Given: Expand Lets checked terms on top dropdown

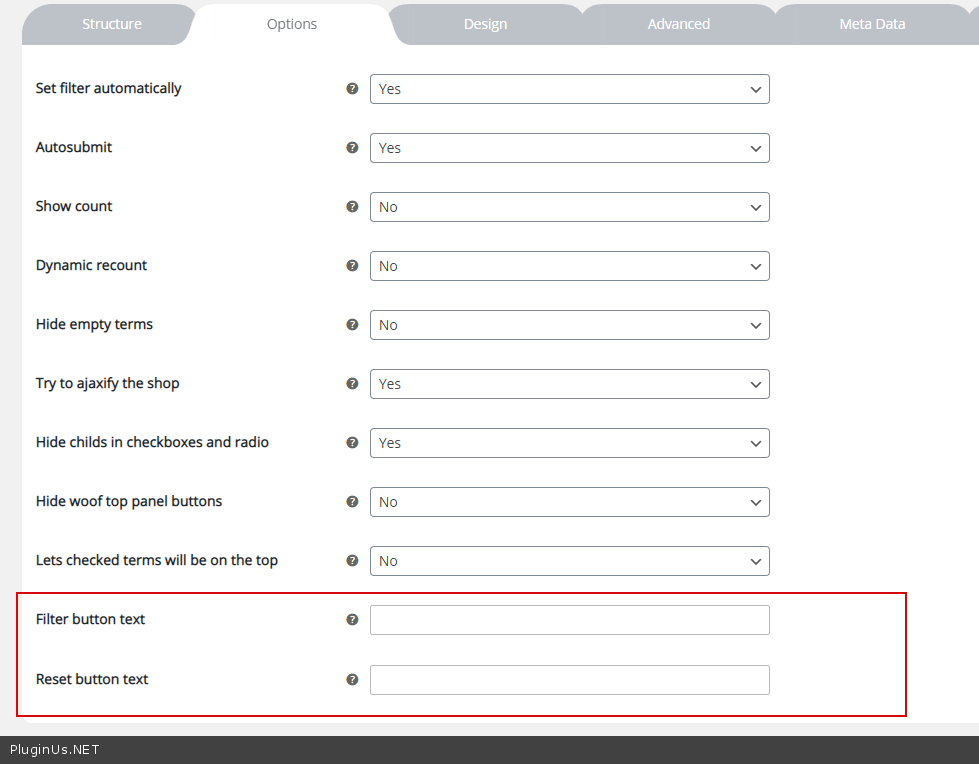Looking at the screenshot, I should 569,561.
